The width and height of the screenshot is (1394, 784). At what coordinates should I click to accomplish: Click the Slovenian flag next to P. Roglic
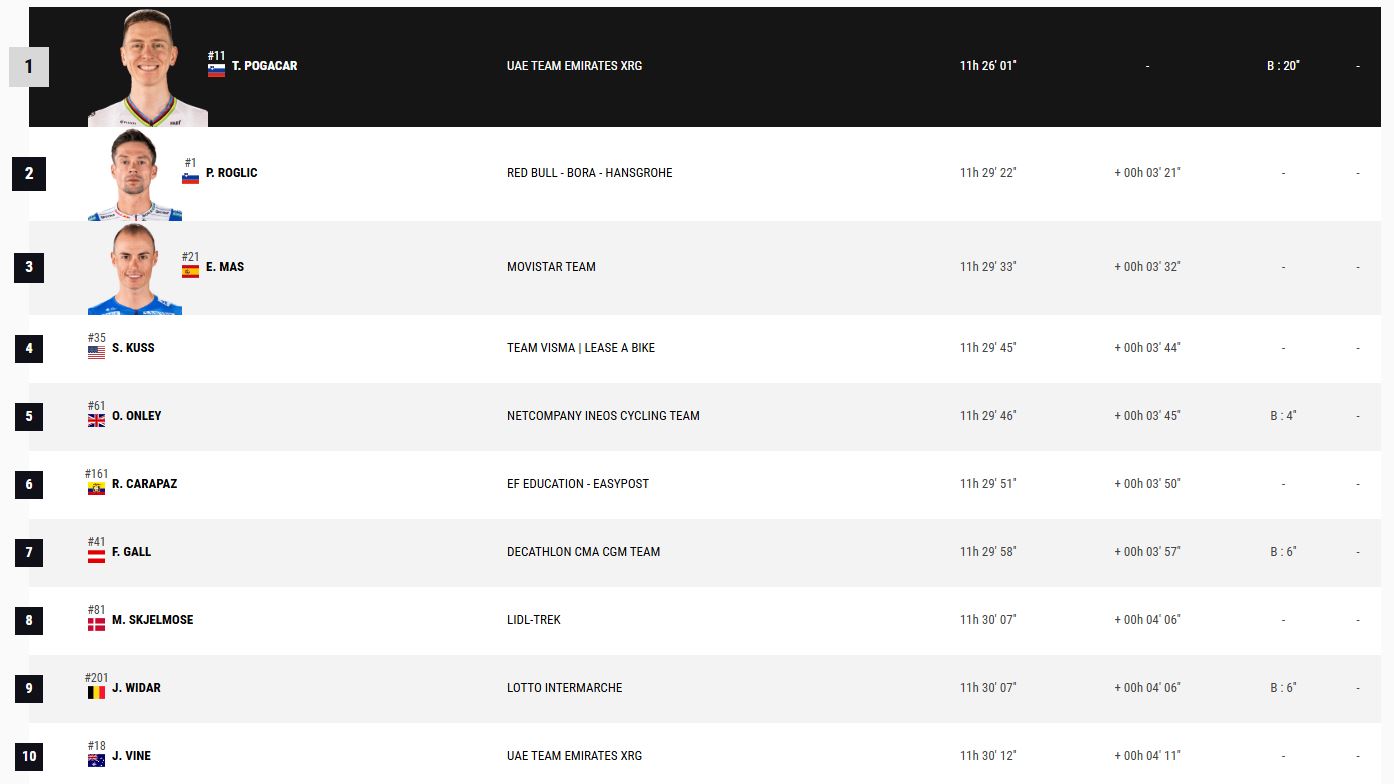click(190, 178)
